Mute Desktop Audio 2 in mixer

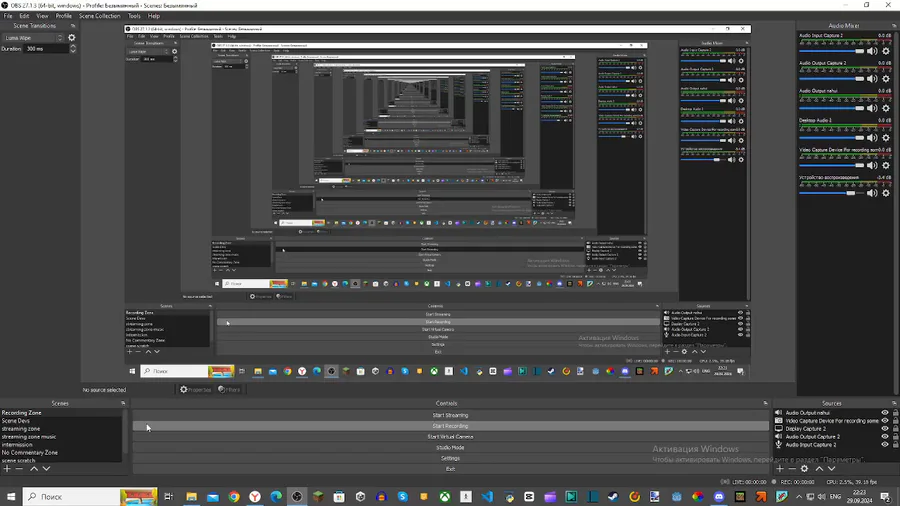pyautogui.click(x=872, y=138)
